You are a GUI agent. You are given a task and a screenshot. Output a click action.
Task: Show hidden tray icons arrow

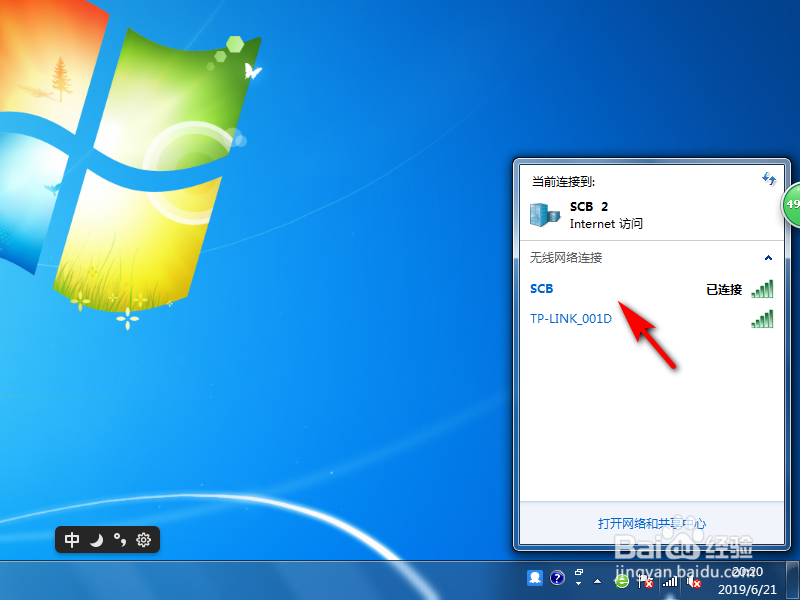click(597, 581)
